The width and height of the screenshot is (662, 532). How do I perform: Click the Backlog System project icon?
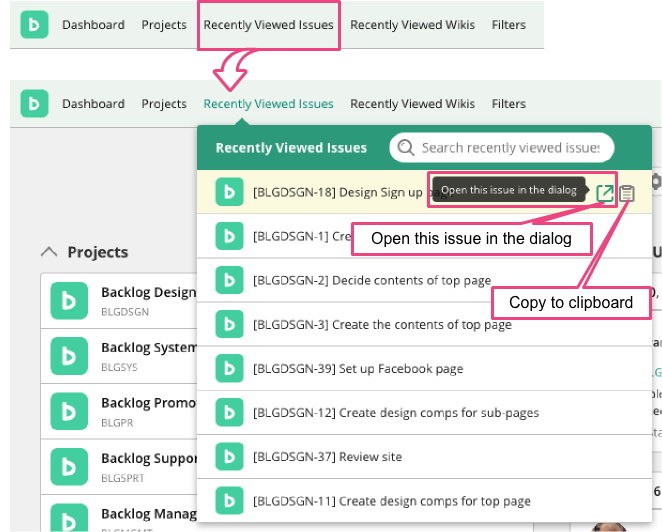tap(69, 356)
